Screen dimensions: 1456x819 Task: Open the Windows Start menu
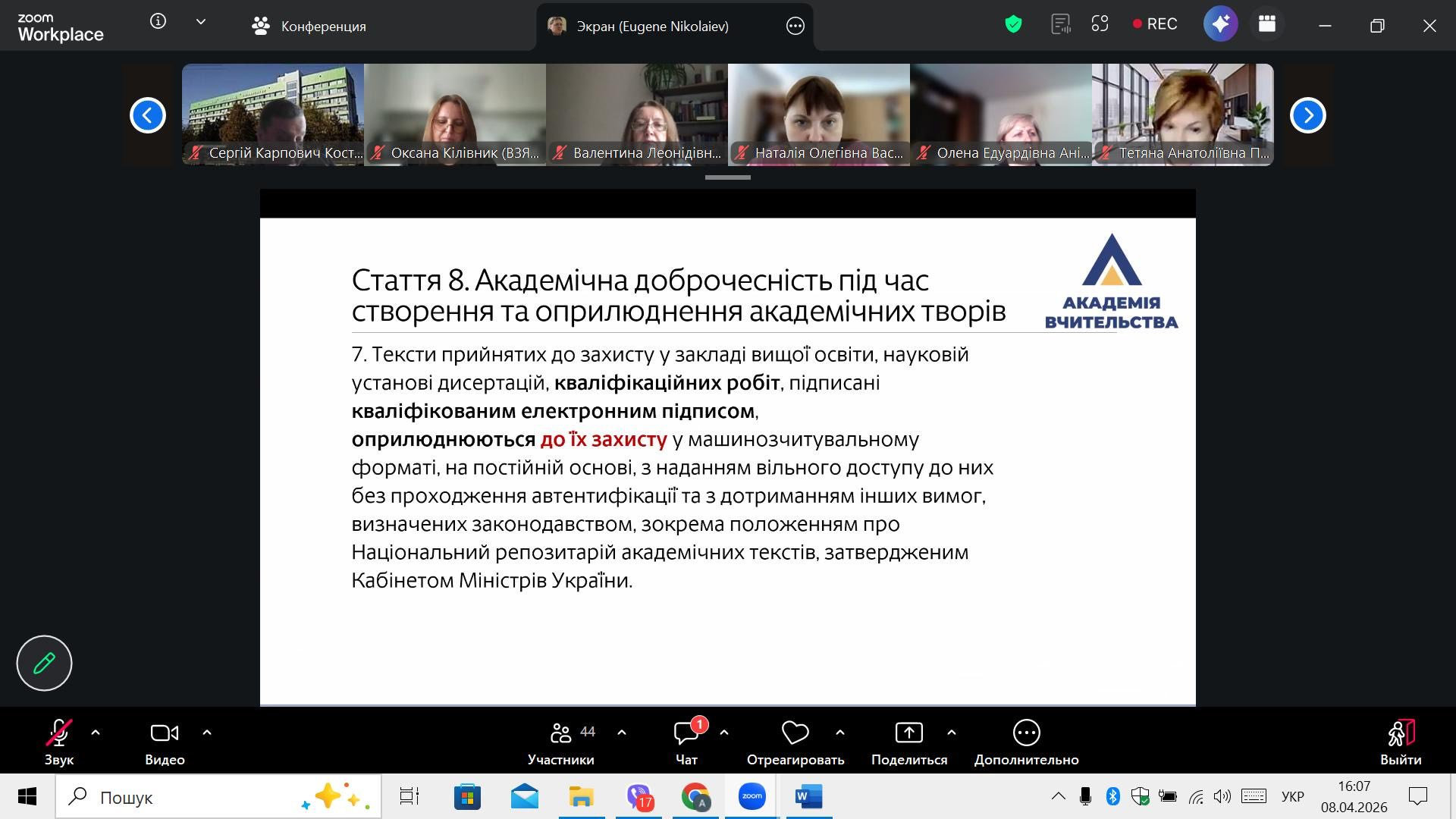coord(27,797)
